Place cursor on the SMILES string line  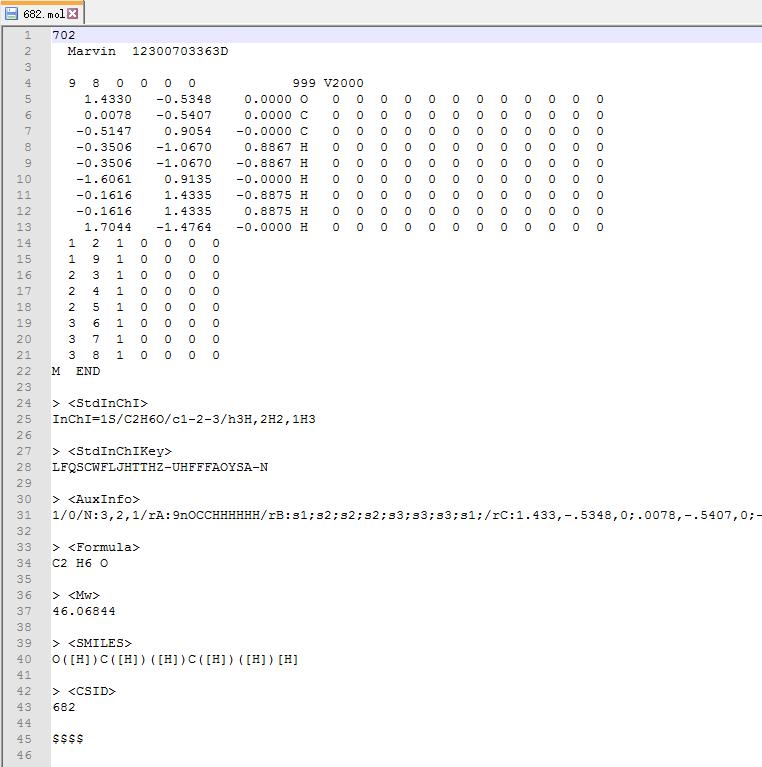coord(175,659)
